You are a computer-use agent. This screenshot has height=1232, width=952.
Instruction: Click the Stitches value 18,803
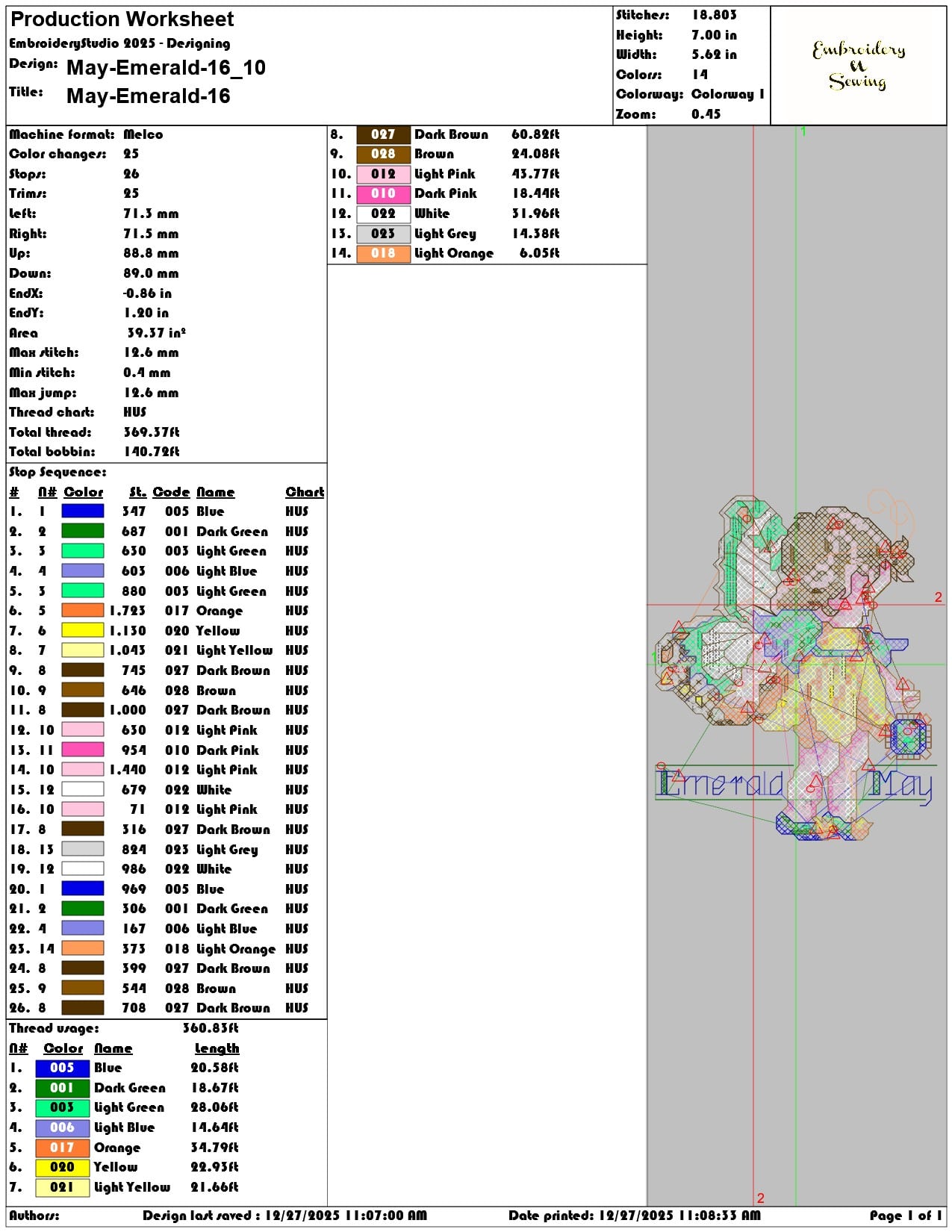tap(714, 15)
